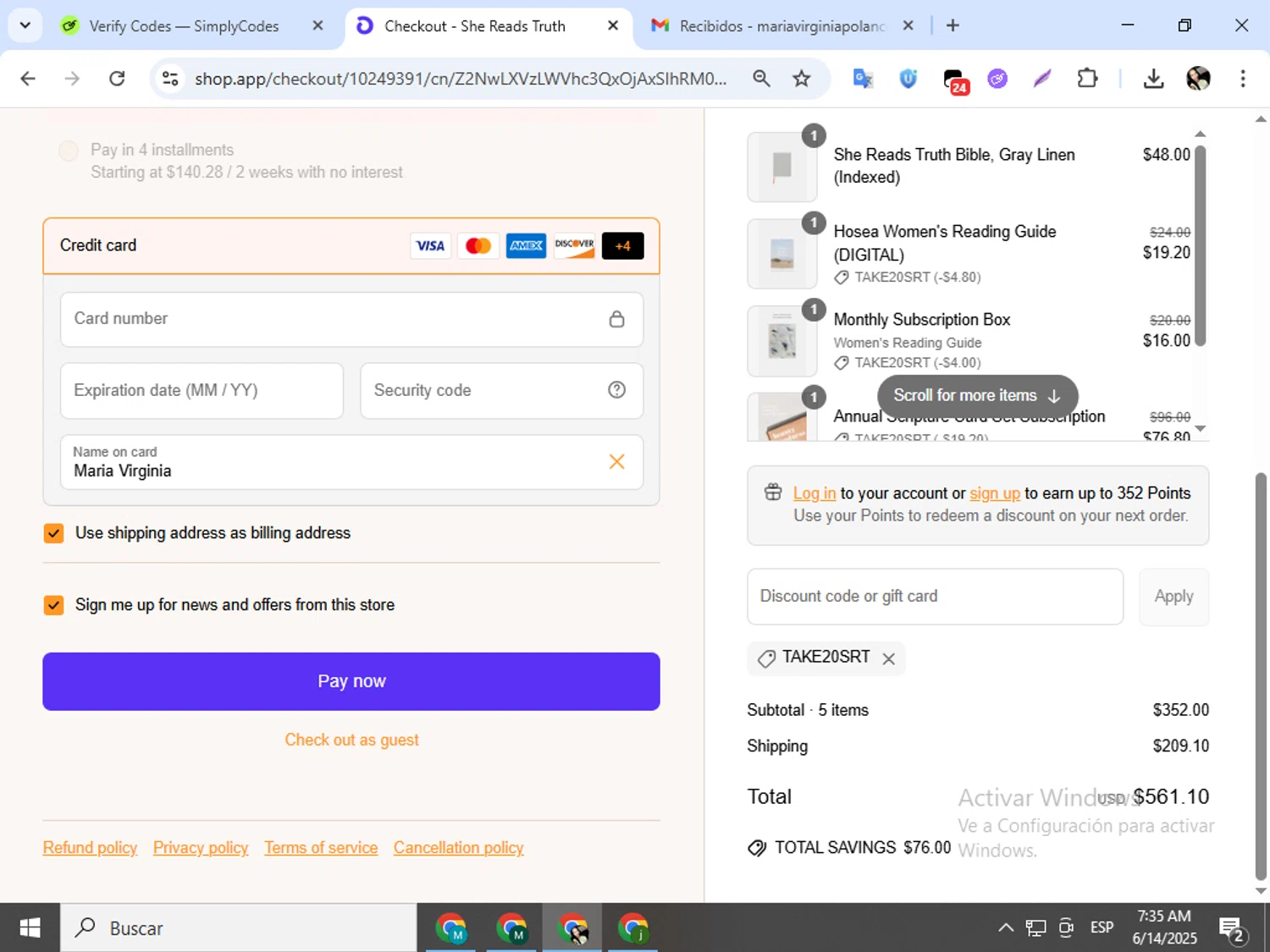Click the Mastercard logo

coord(478,245)
